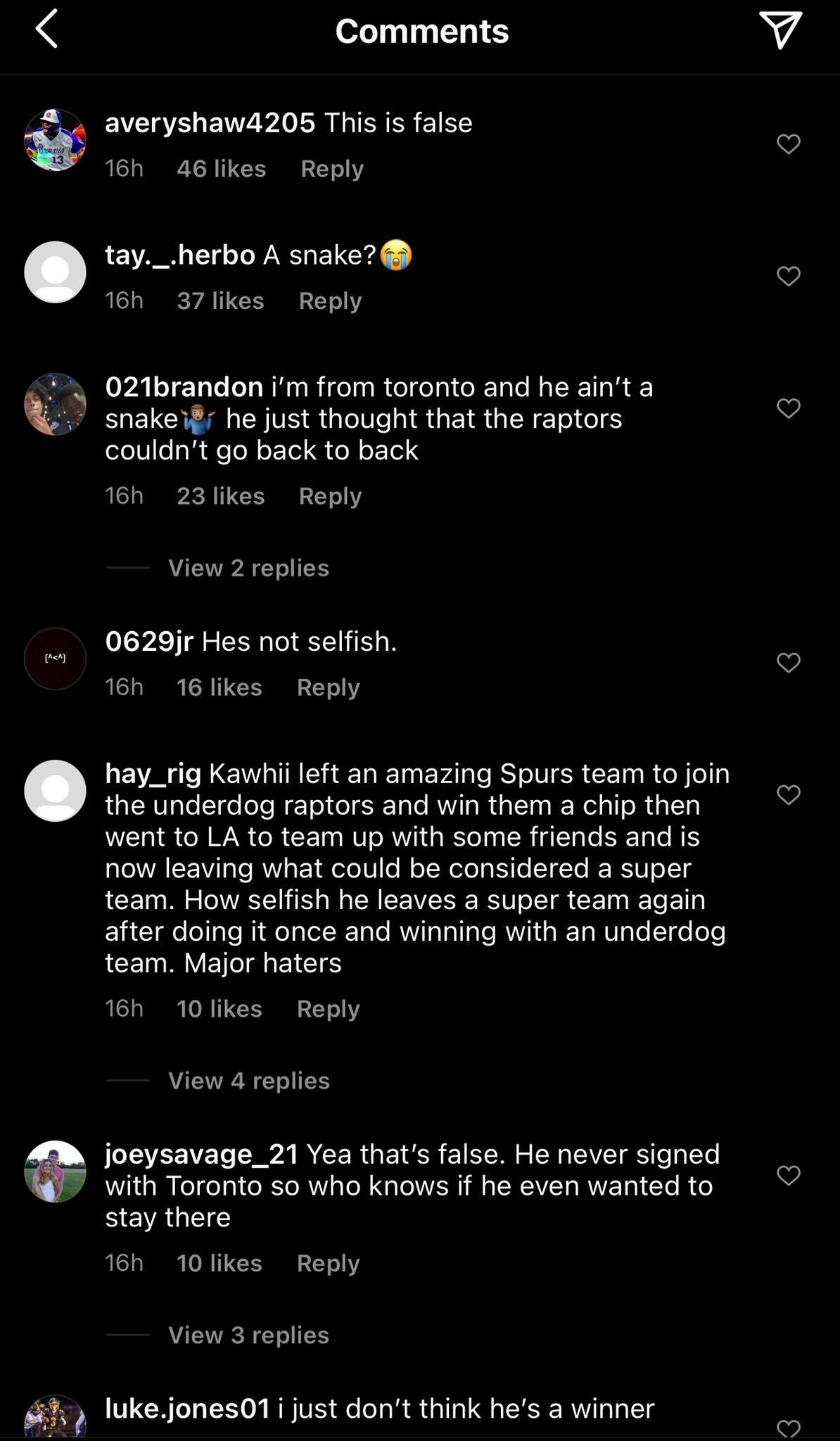This screenshot has width=840, height=1441.
Task: Reply to averyshaw4205's comment
Action: pos(332,168)
